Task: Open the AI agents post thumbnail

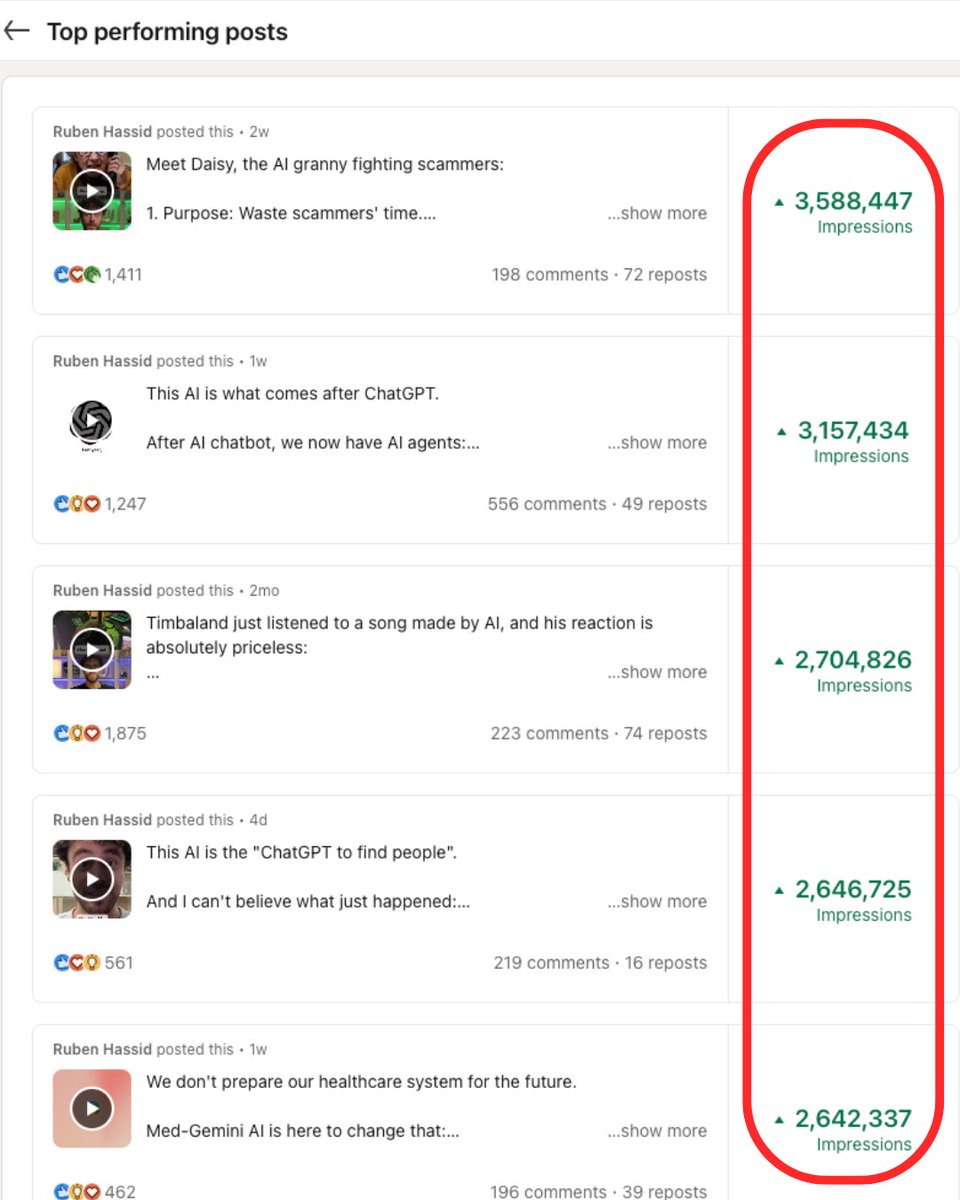Action: tap(92, 421)
